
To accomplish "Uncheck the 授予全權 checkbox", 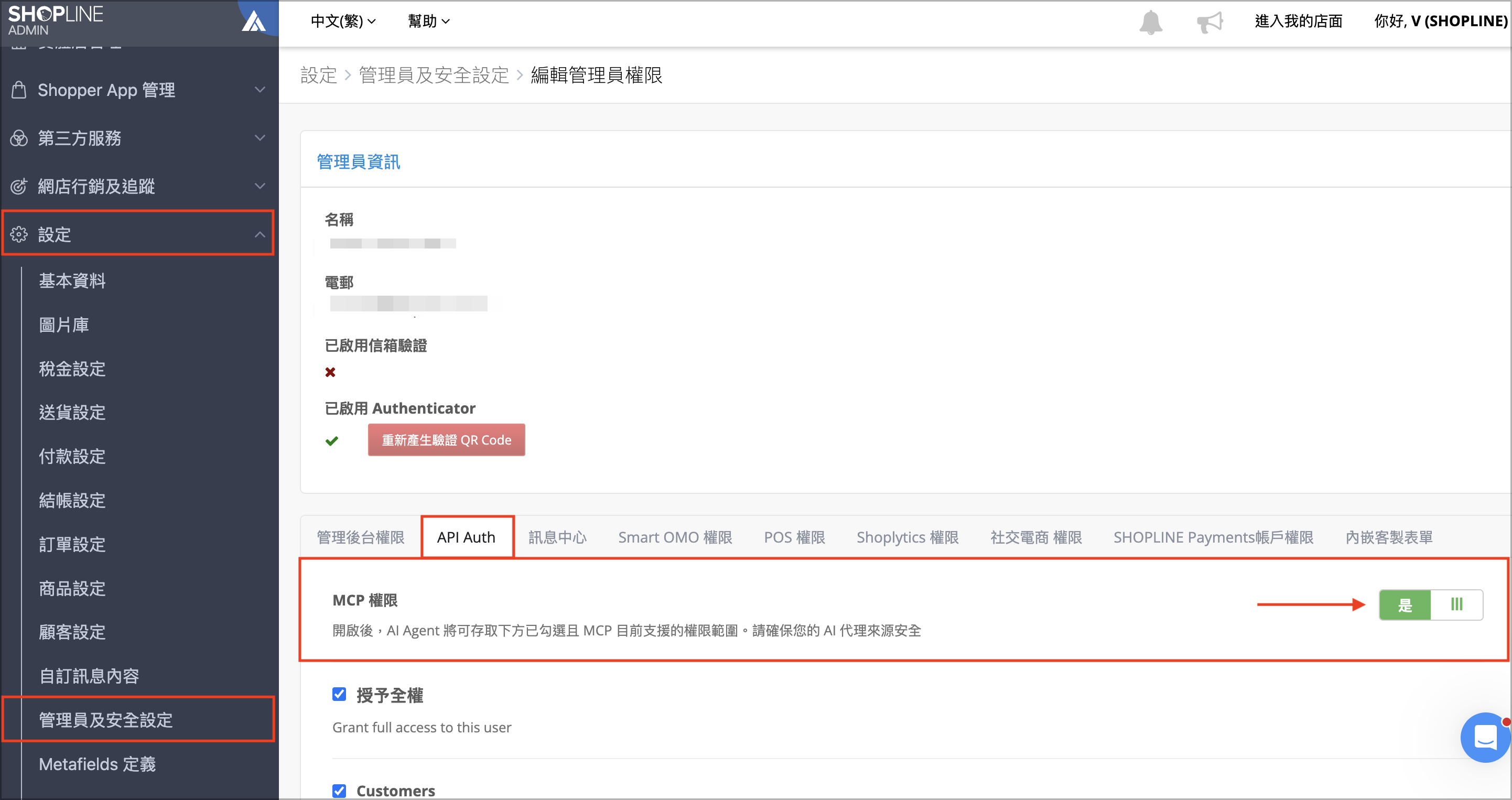I will (339, 694).
